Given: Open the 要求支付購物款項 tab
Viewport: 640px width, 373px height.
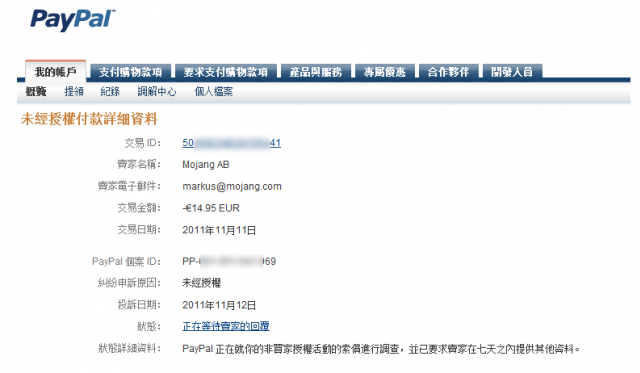Looking at the screenshot, I should 226,72.
